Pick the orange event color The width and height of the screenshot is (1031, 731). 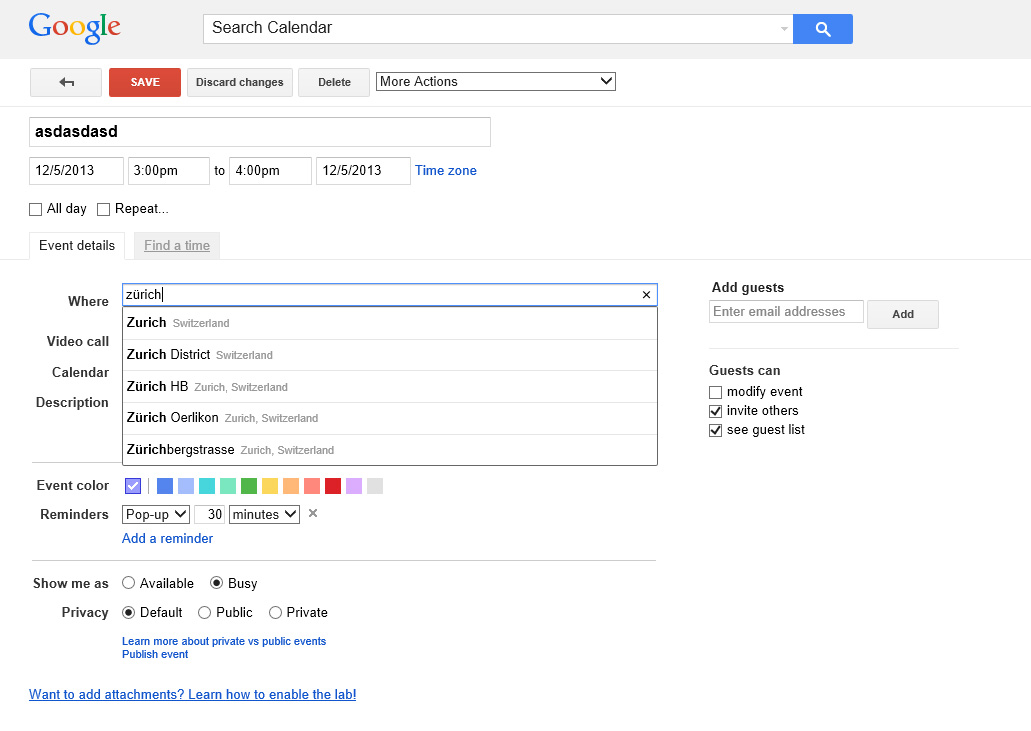pyautogui.click(x=291, y=486)
